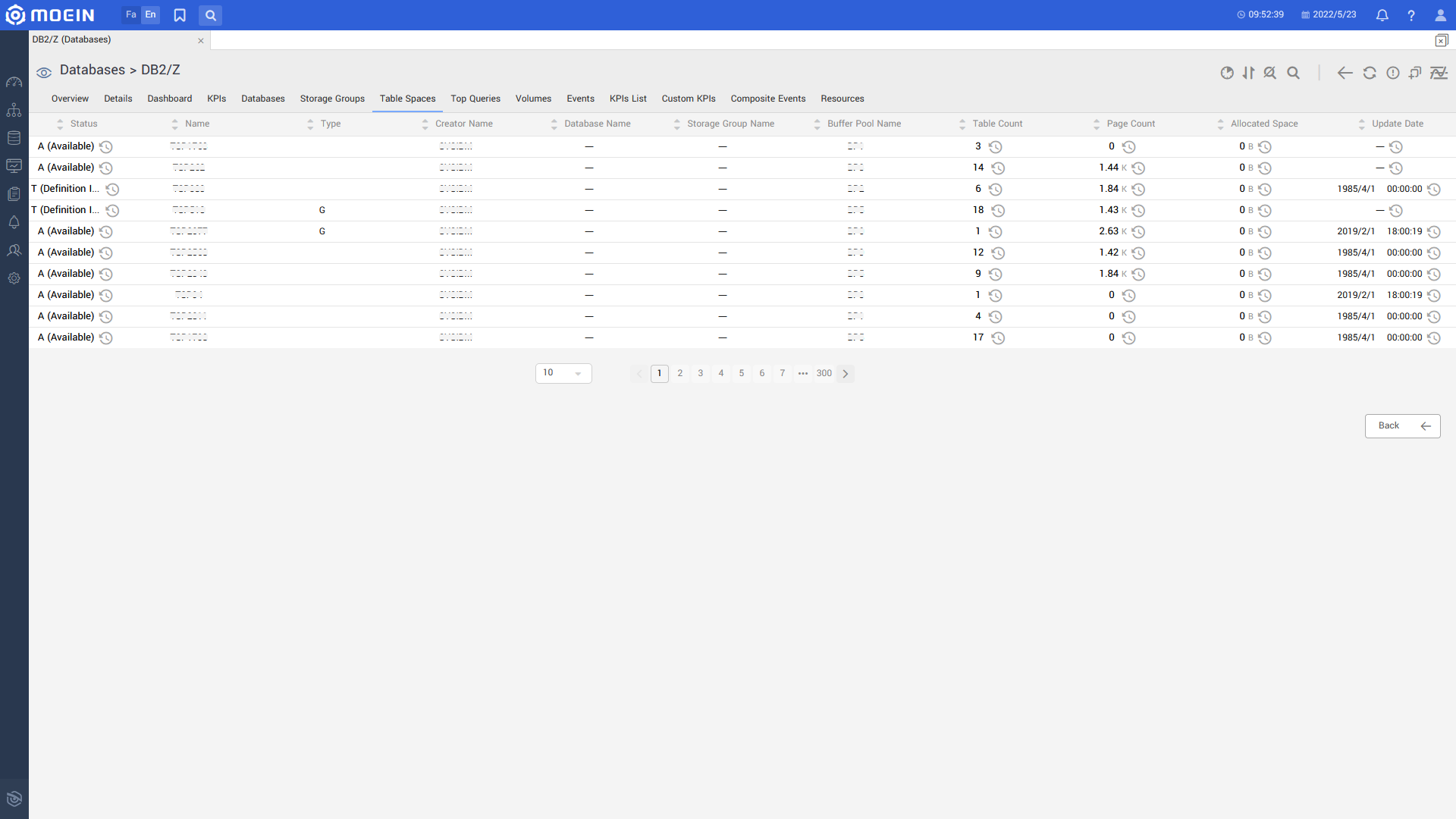Toggle status indicator for first available row
The height and width of the screenshot is (819, 1456).
(106, 146)
